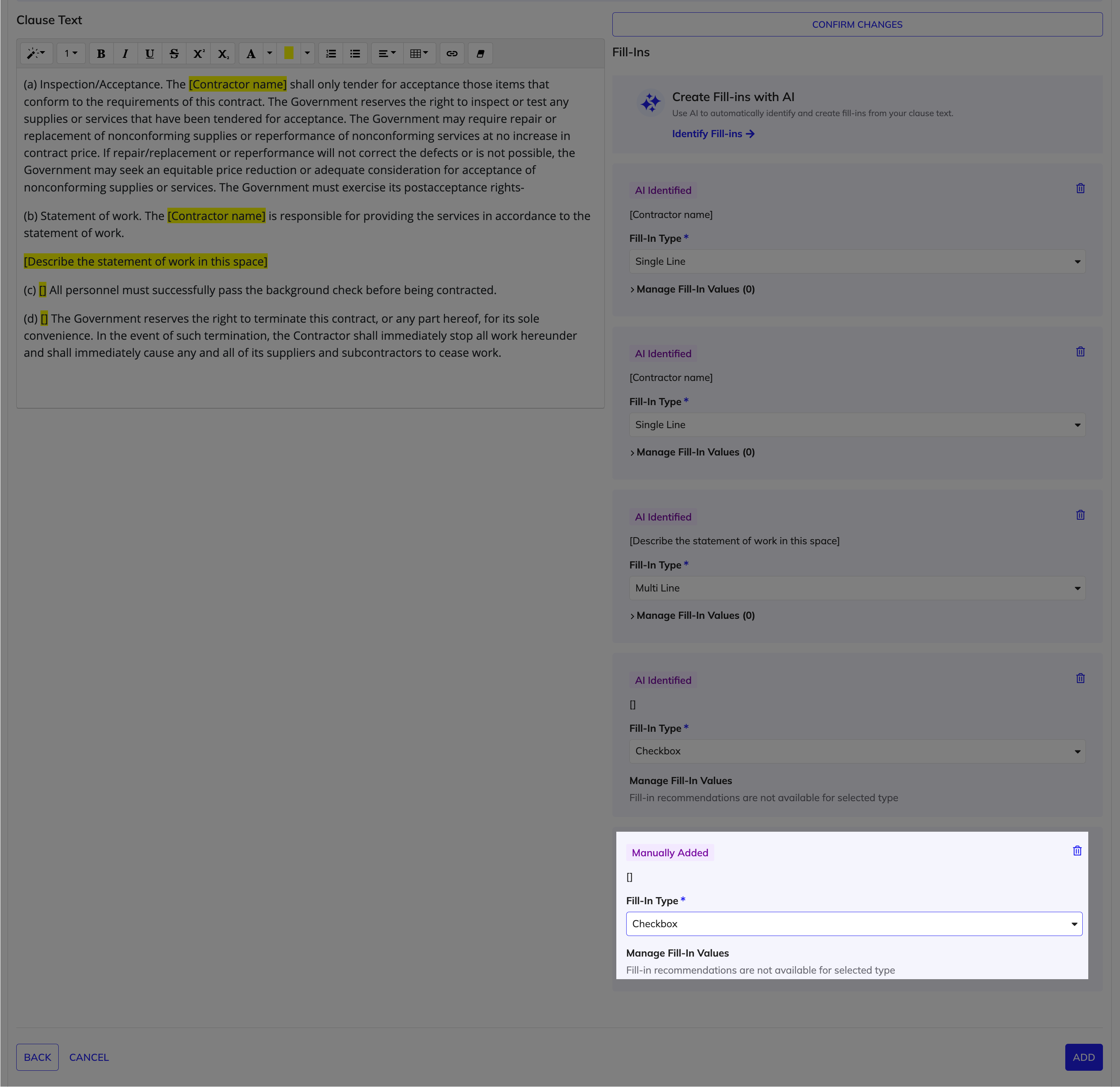The height and width of the screenshot is (1087, 1120).
Task: Delete the first Contractor name fill-in
Action: pyautogui.click(x=1080, y=188)
